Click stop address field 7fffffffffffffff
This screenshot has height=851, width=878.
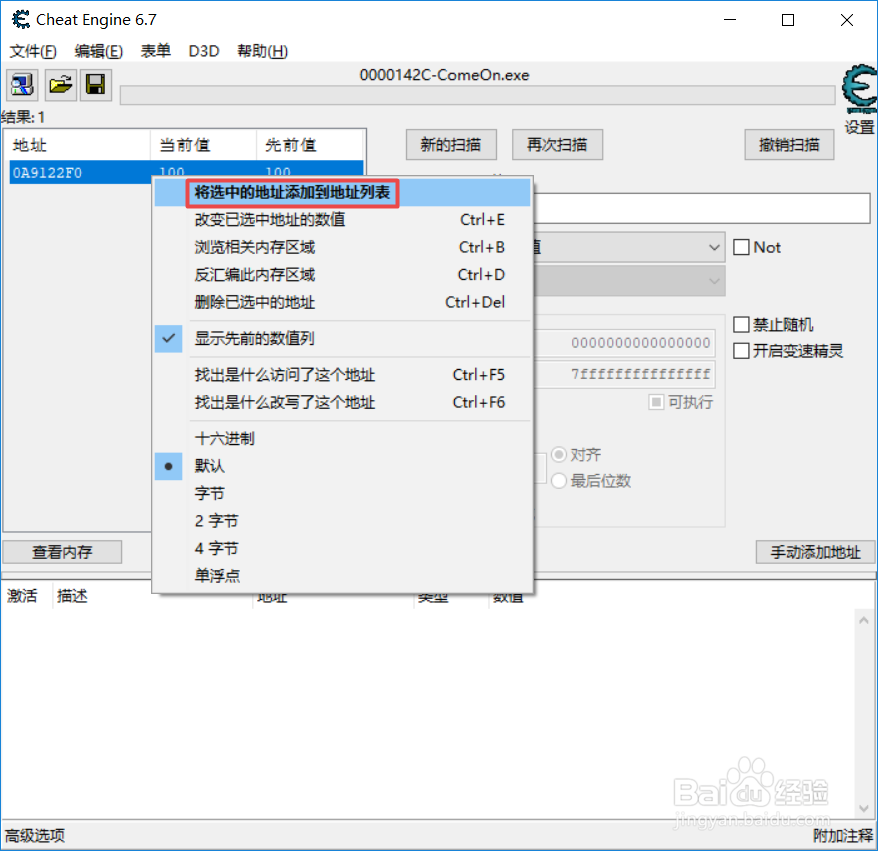click(x=624, y=374)
